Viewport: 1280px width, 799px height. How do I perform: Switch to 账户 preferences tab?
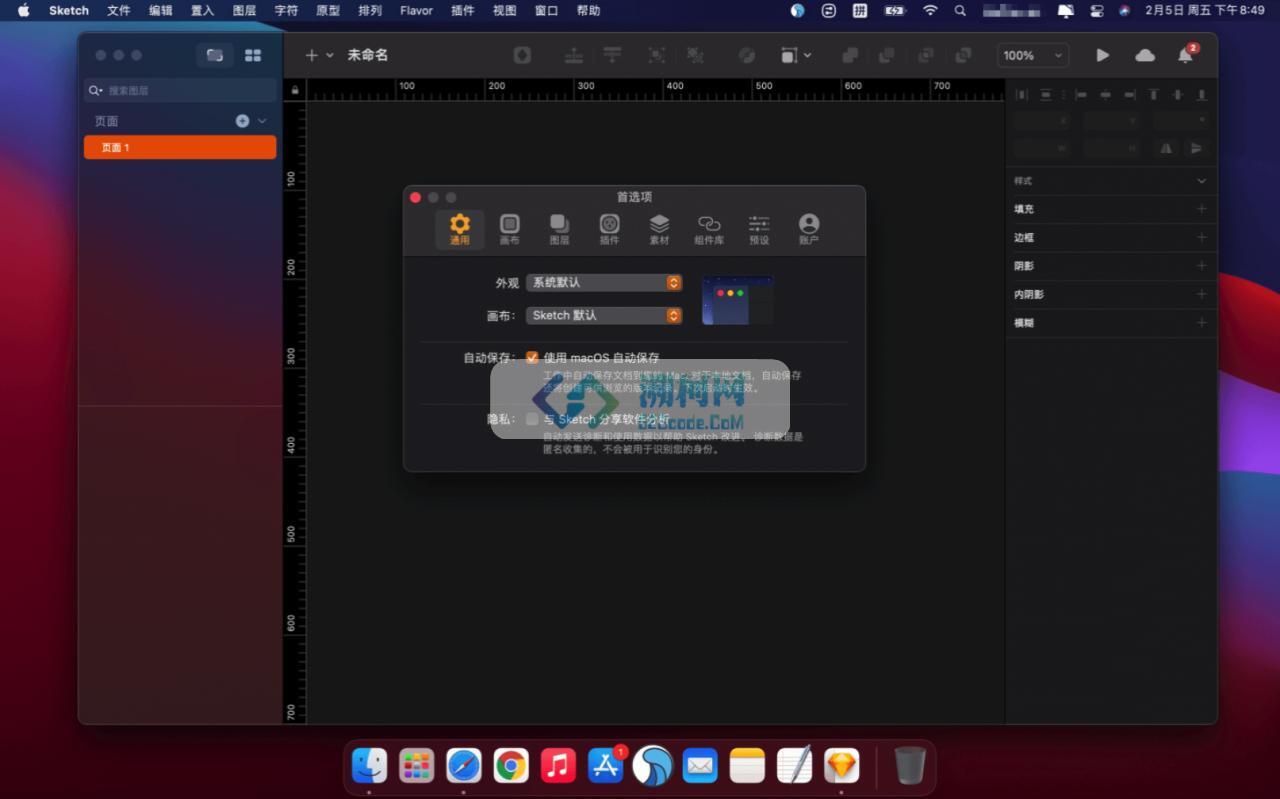point(809,229)
